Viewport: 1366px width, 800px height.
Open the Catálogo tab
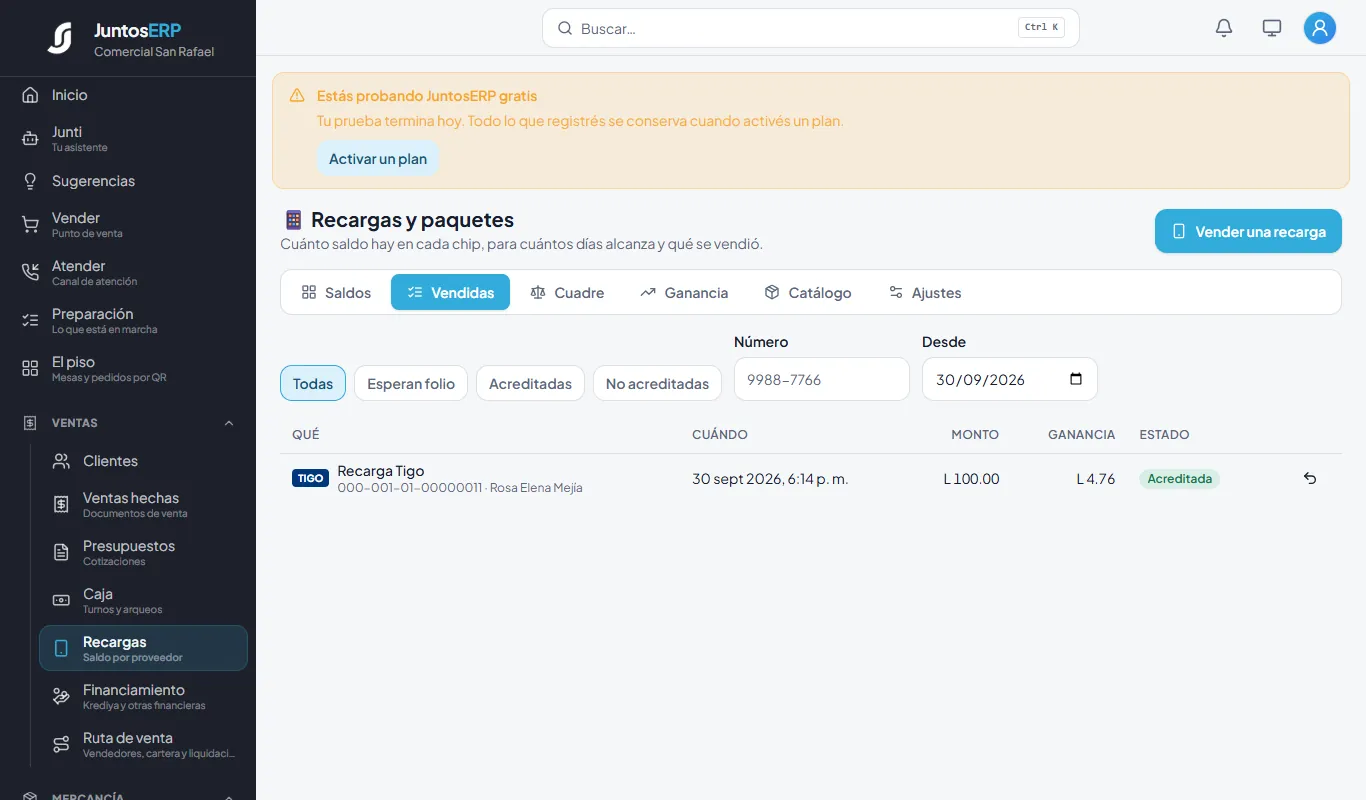[807, 292]
